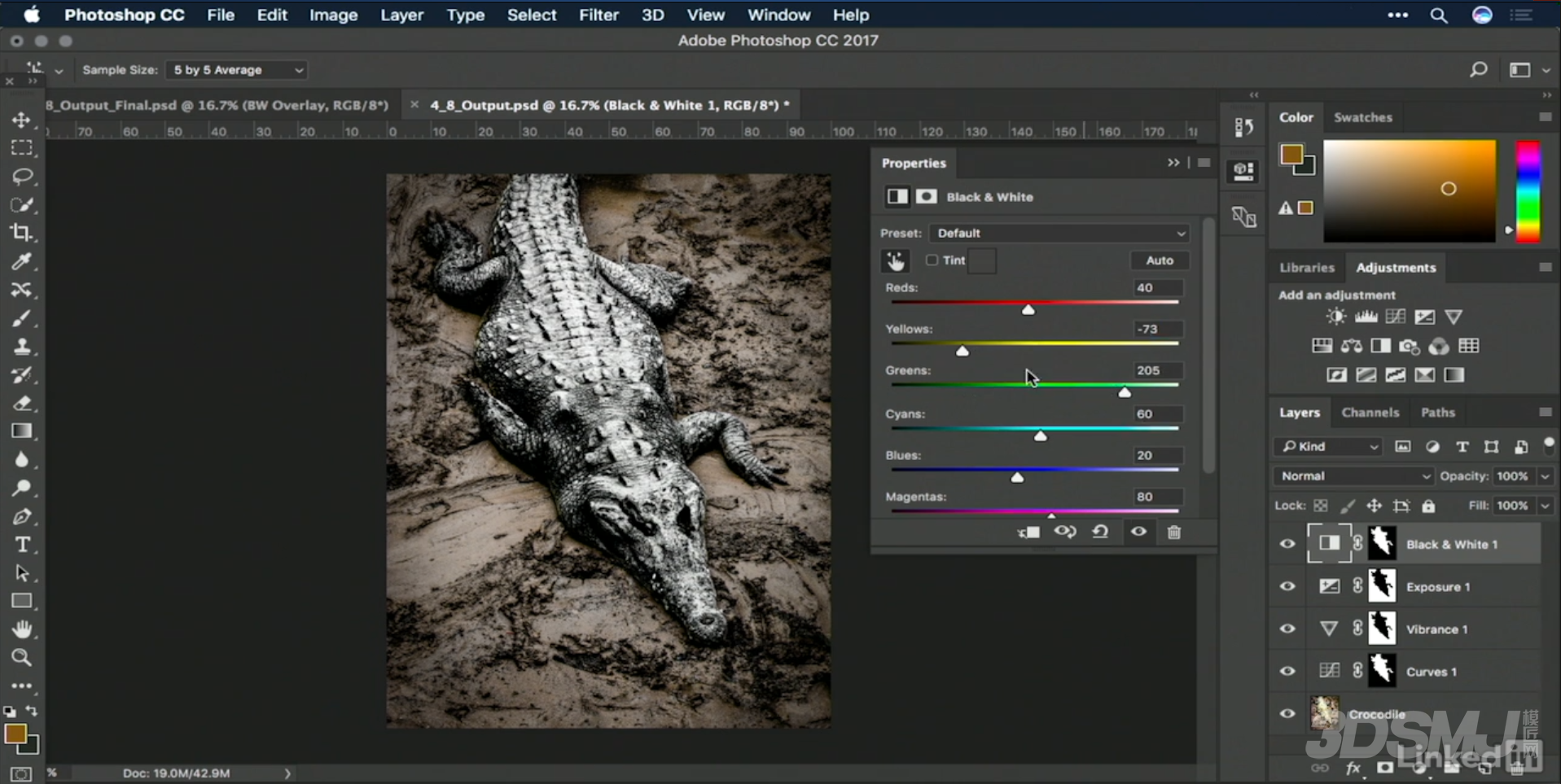Open the layer Kind filter dropdown
Viewport: 1561px width, 784px height.
(1328, 446)
